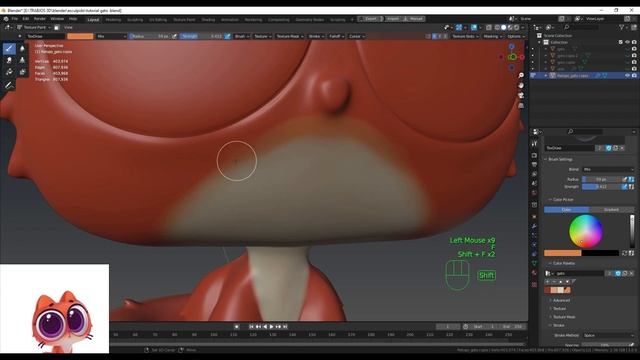Image resolution: width=640 pixels, height=360 pixels.
Task: Open the Stroke dropdown in header
Action: (316, 36)
